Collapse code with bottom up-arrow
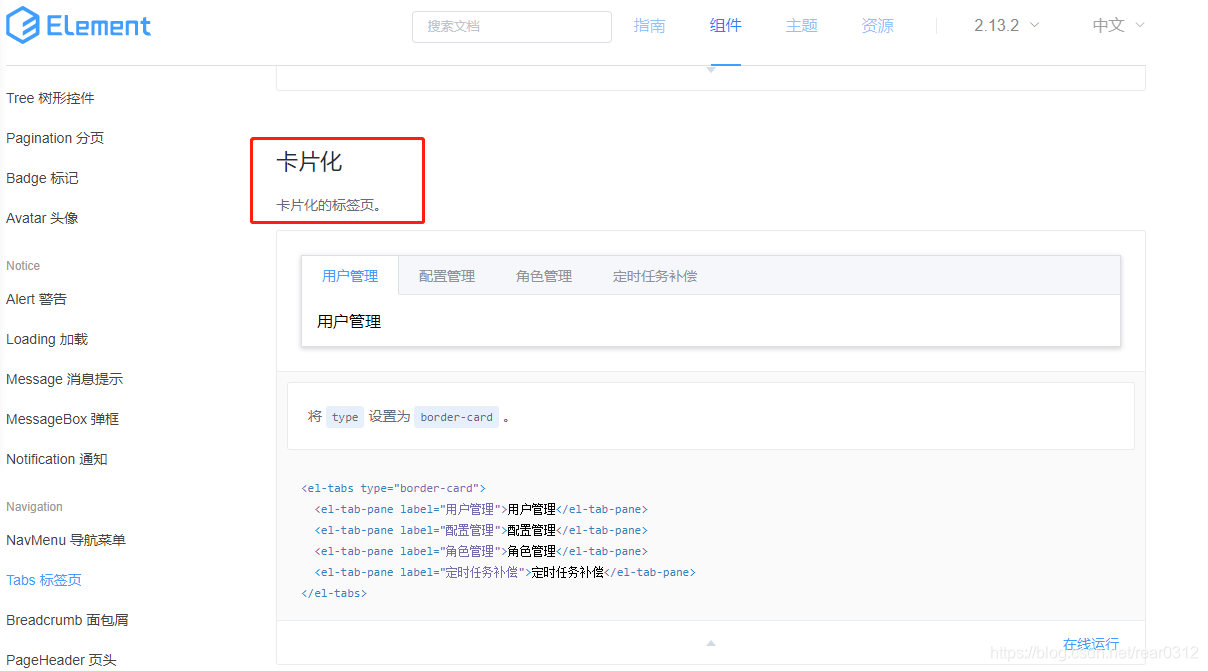Viewport: 1208px width, 671px height. coord(711,643)
